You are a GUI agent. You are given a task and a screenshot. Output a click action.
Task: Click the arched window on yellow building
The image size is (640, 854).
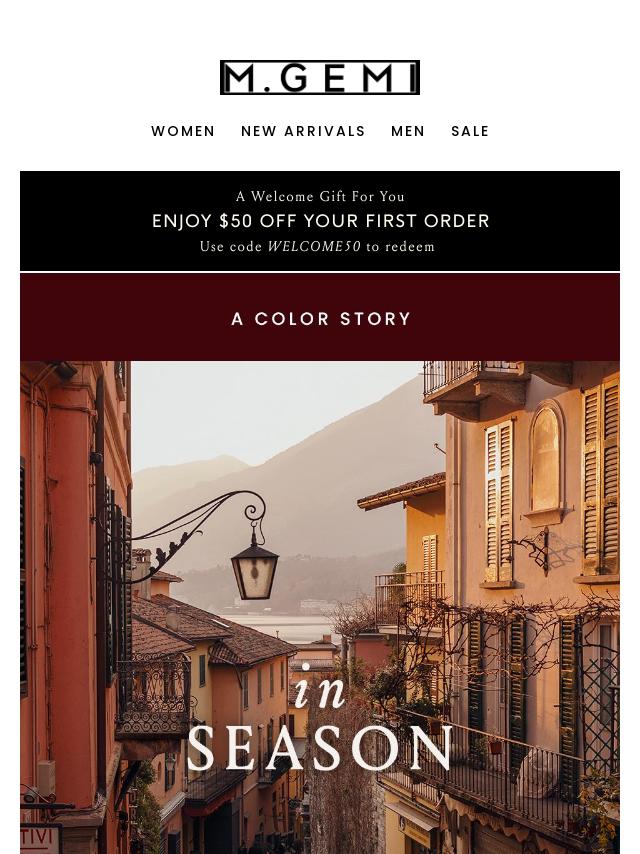(545, 460)
